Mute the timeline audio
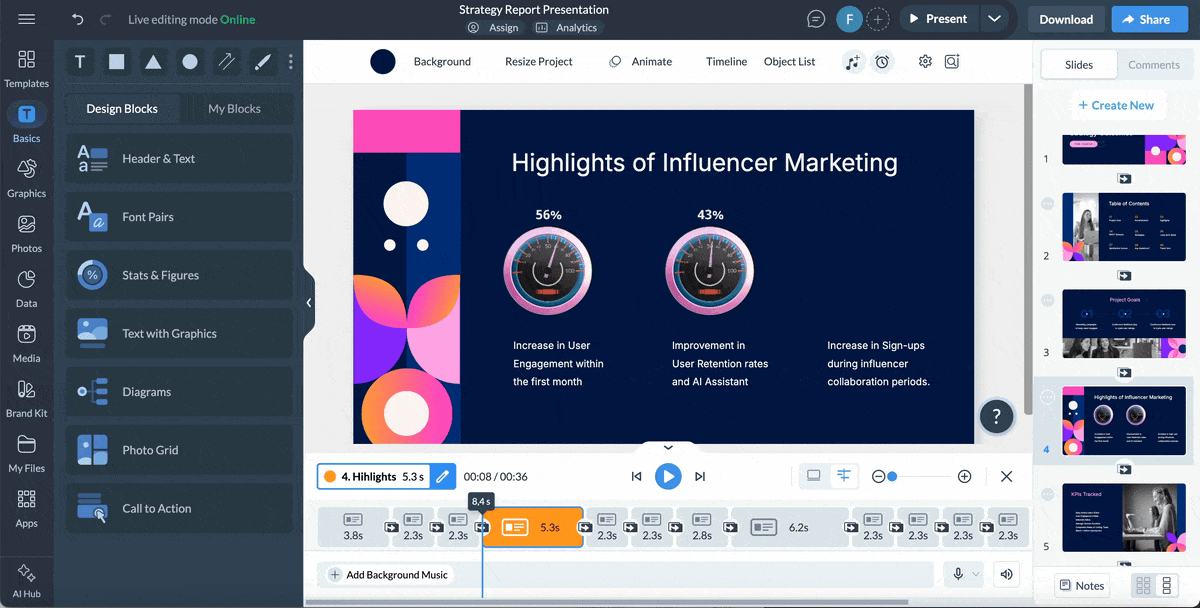Viewport: 1200px width, 608px height. pos(1006,574)
